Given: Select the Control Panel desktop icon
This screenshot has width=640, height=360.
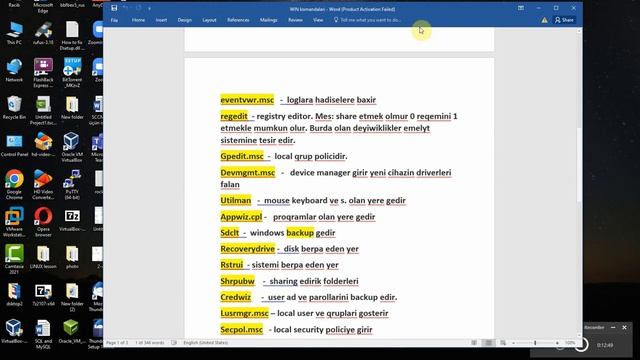Looking at the screenshot, I should point(14,145).
